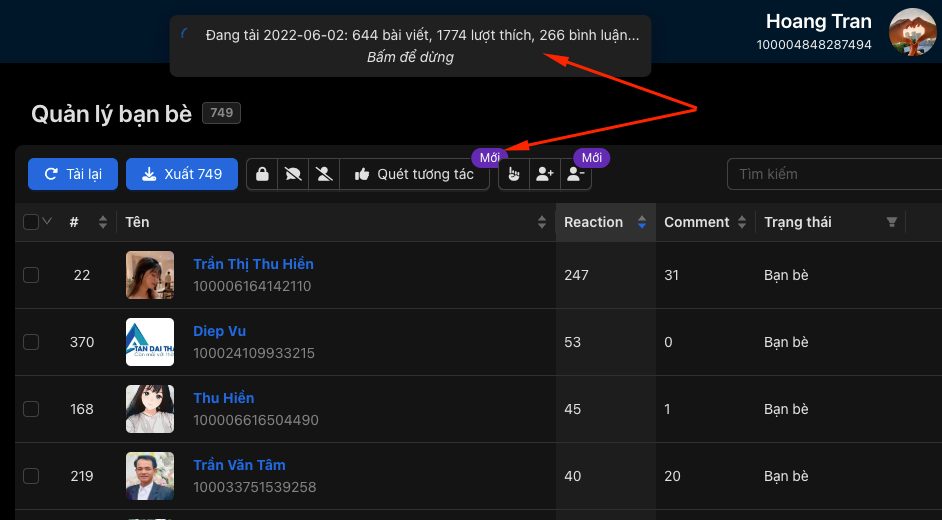Viewport: 942px width, 520px height.
Task: Click the Quản lý bạn bè heading
Action: 111,113
